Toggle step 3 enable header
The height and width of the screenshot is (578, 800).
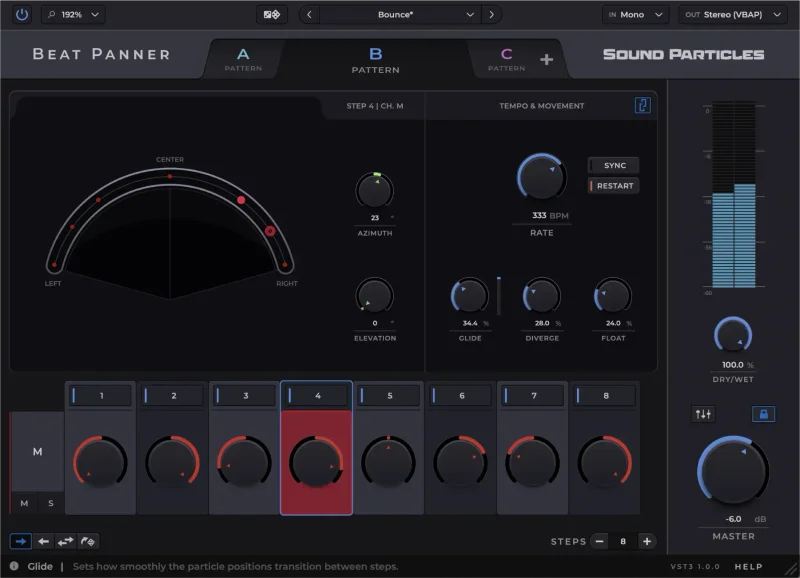point(245,395)
